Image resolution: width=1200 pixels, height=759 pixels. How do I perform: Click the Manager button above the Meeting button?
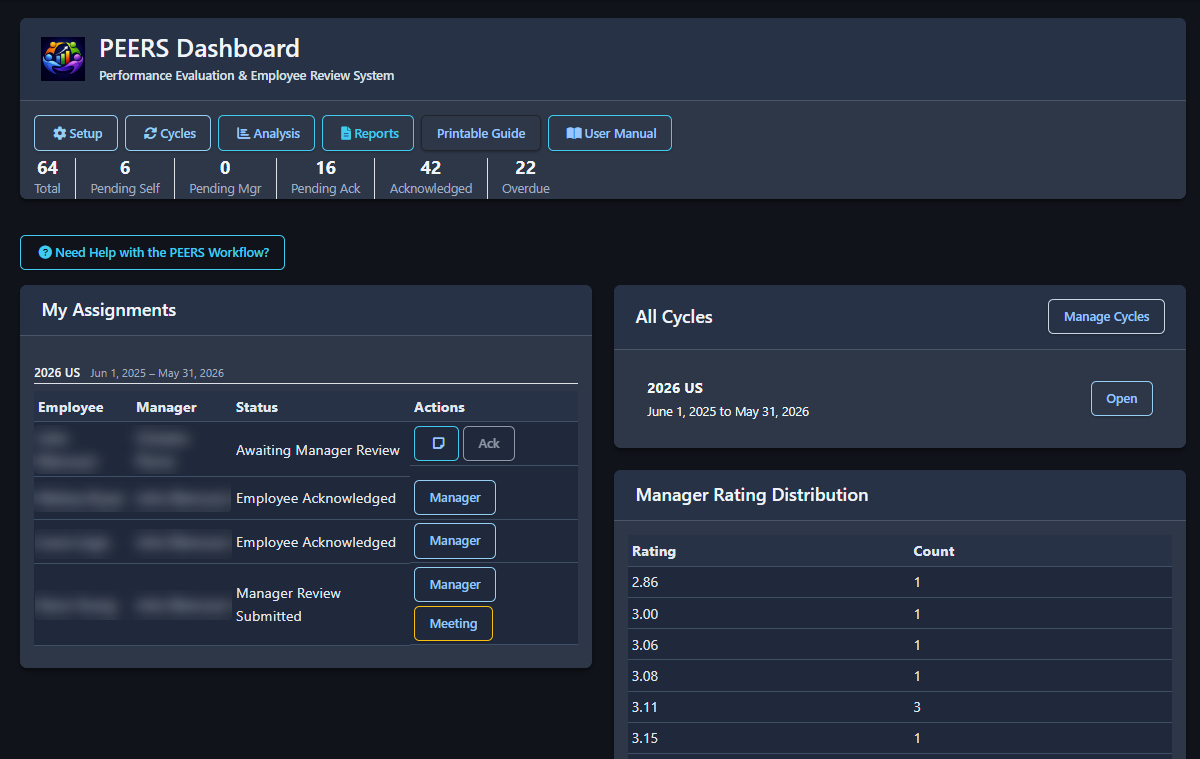455,584
